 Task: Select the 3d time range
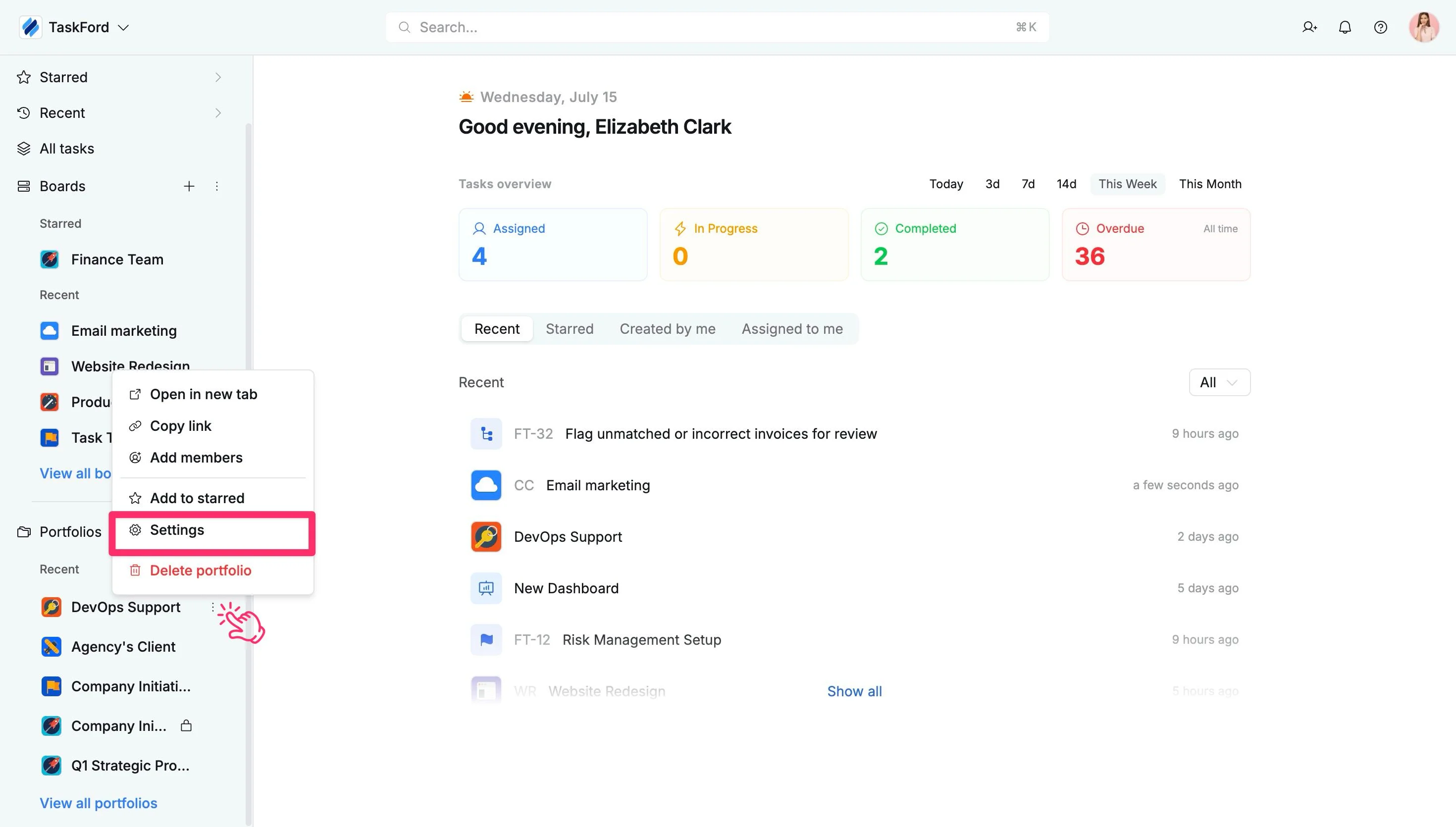coord(992,184)
